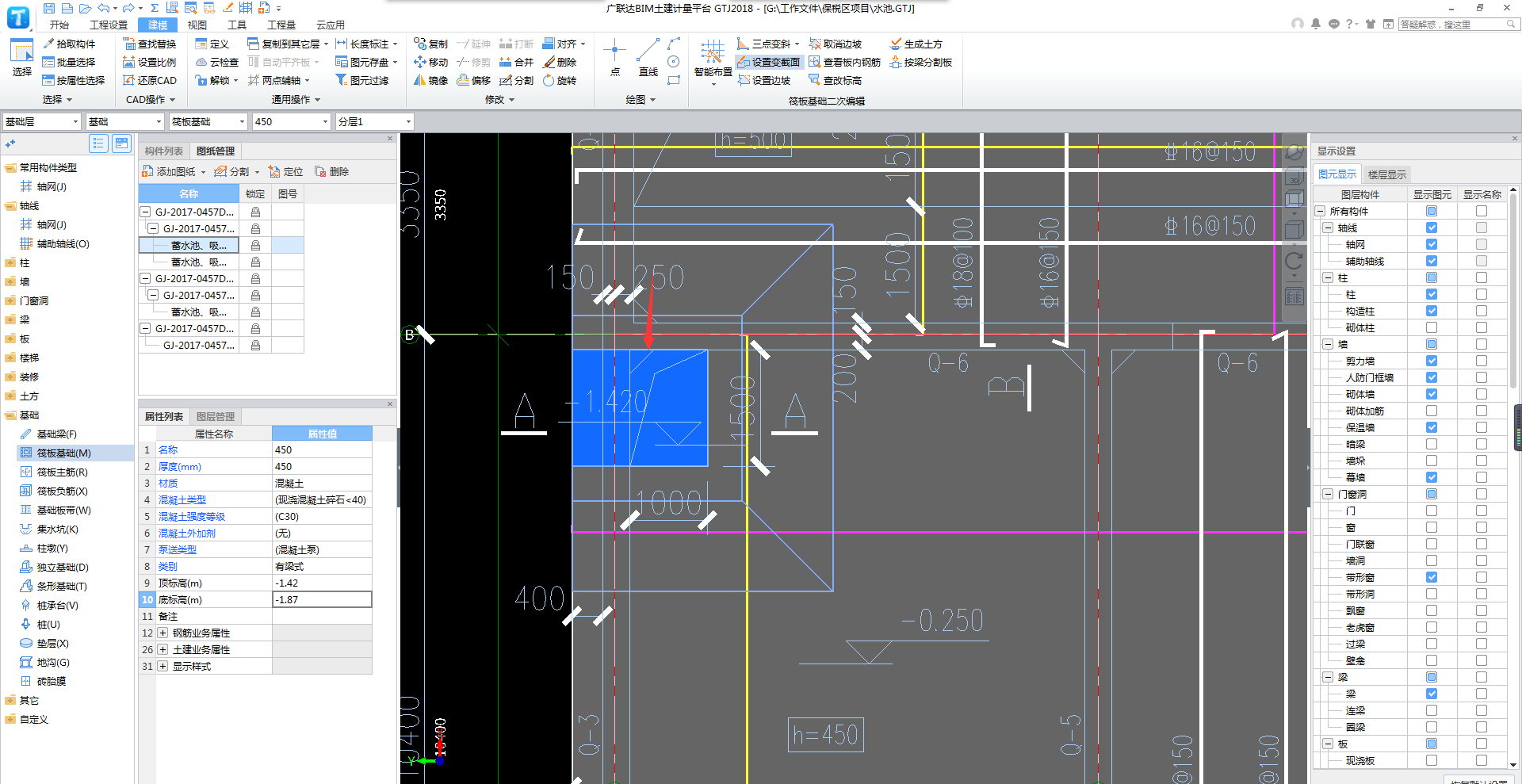Screen dimensions: 1522x784
Task: Enable 显示名称 checkbox for 所有构件
Action: click(x=1481, y=211)
